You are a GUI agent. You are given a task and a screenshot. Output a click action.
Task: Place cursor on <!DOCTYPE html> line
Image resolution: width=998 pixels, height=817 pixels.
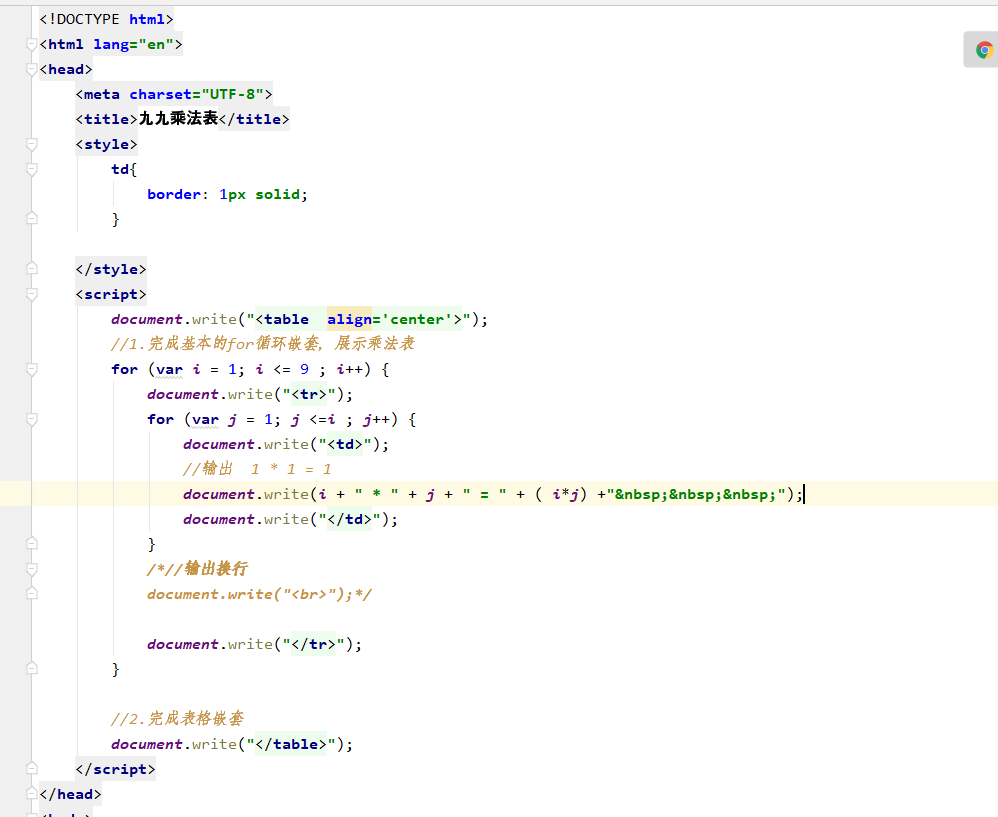coord(106,19)
